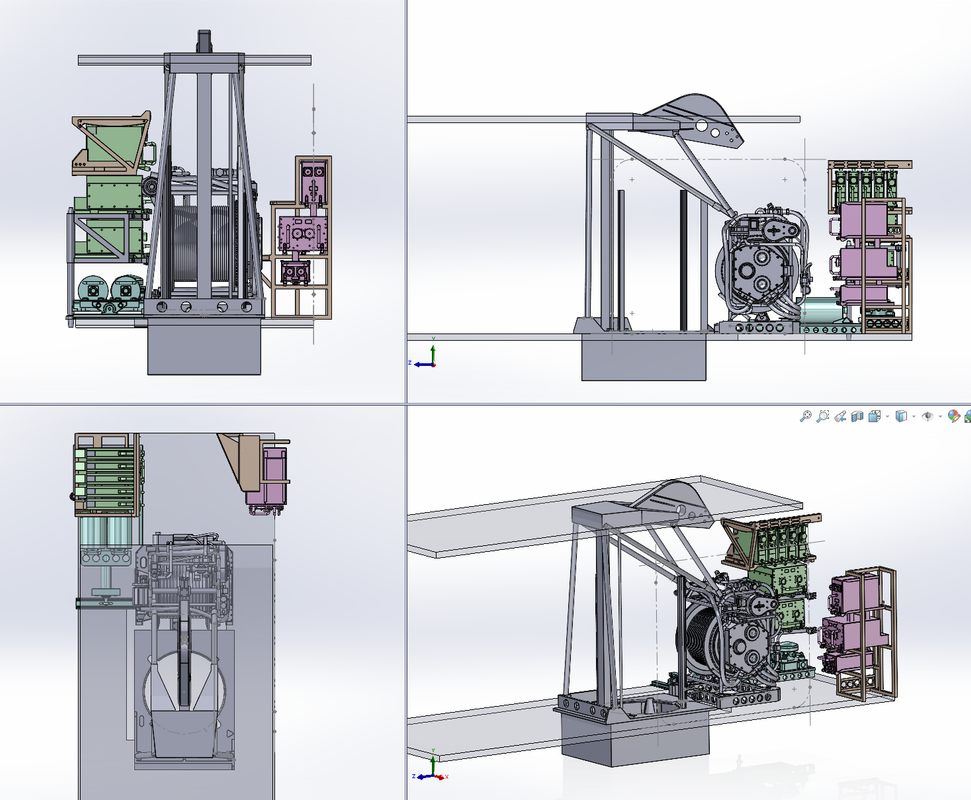Screen dimensions: 971x800
Task: Open the View Orientation cube
Action: (x=874, y=416)
